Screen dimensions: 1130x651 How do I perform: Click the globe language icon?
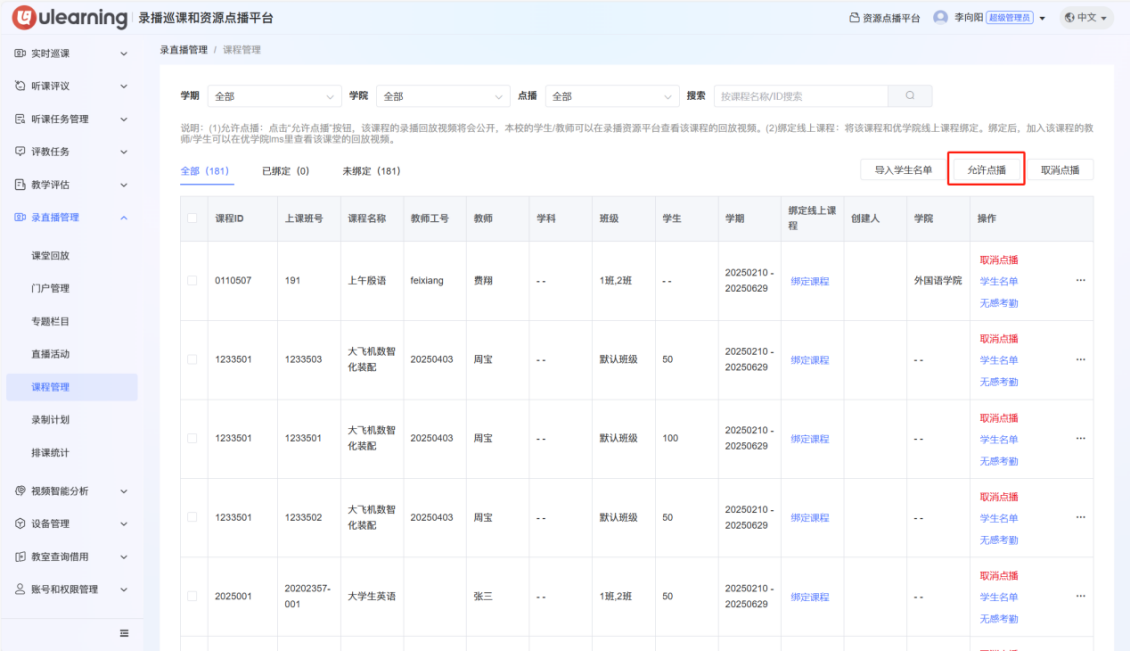(x=1069, y=18)
